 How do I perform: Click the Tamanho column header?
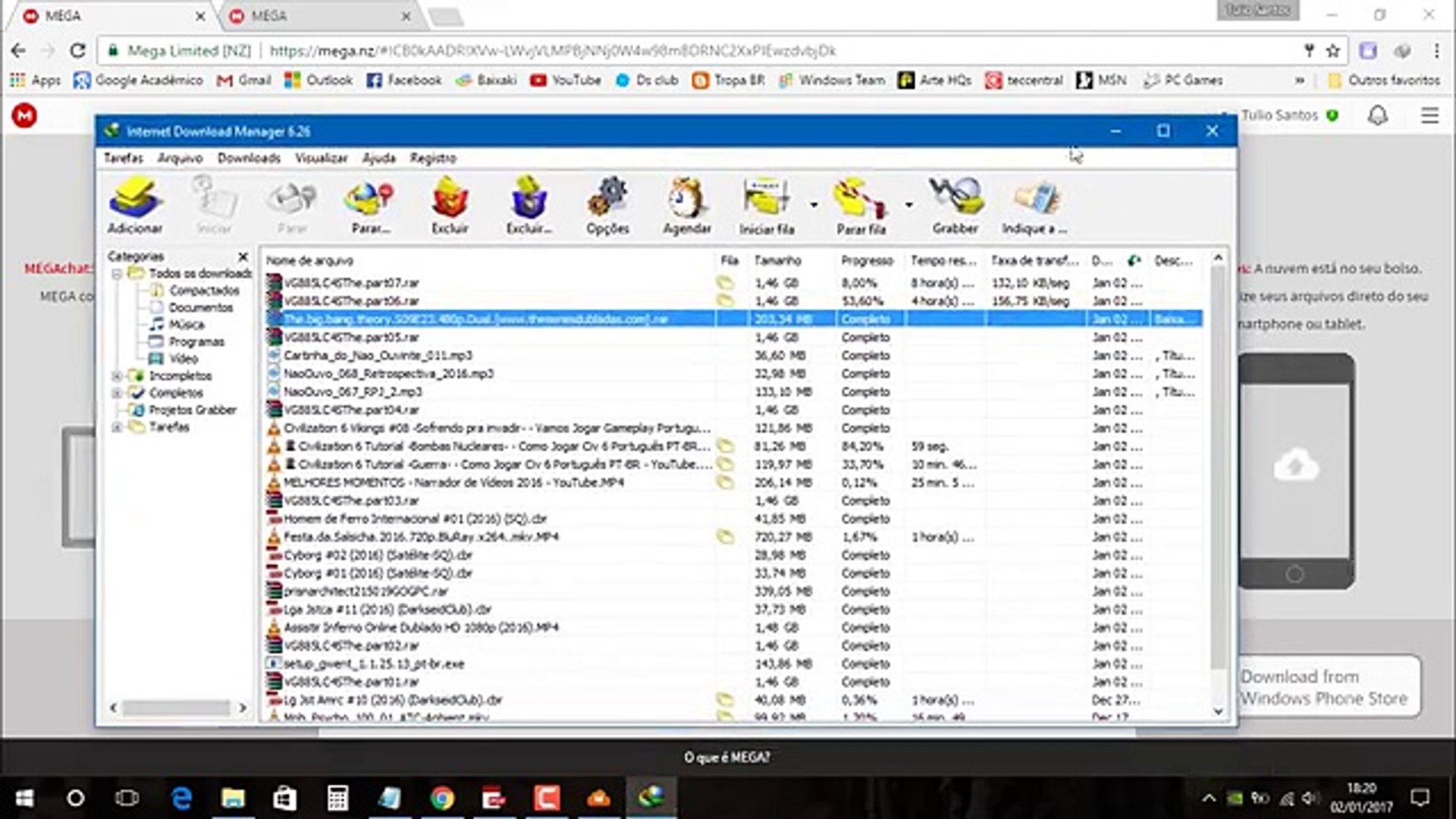pyautogui.click(x=792, y=260)
